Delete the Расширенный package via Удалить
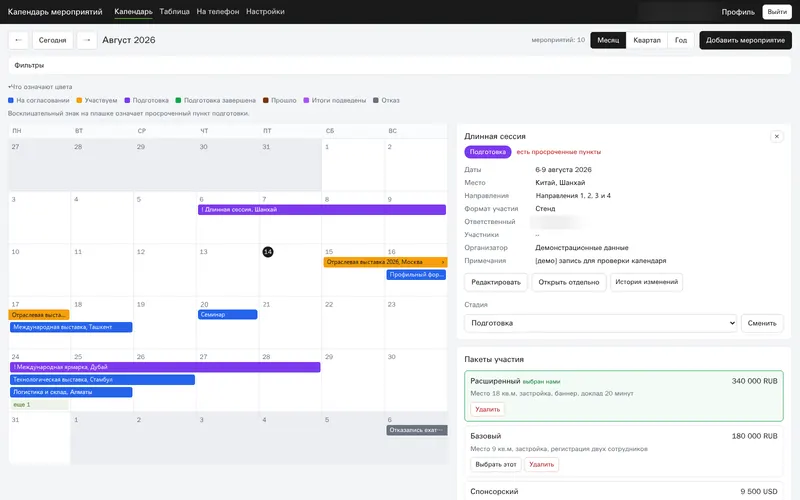The width and height of the screenshot is (800, 500). click(x=488, y=409)
